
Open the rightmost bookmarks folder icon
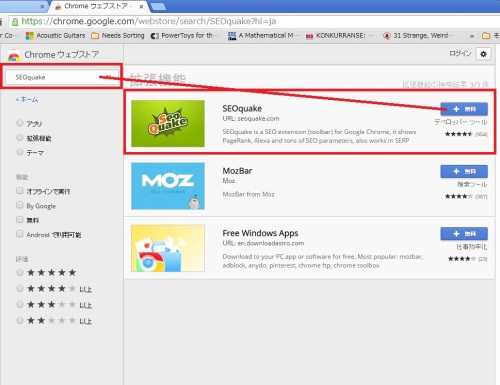[x=486, y=35]
